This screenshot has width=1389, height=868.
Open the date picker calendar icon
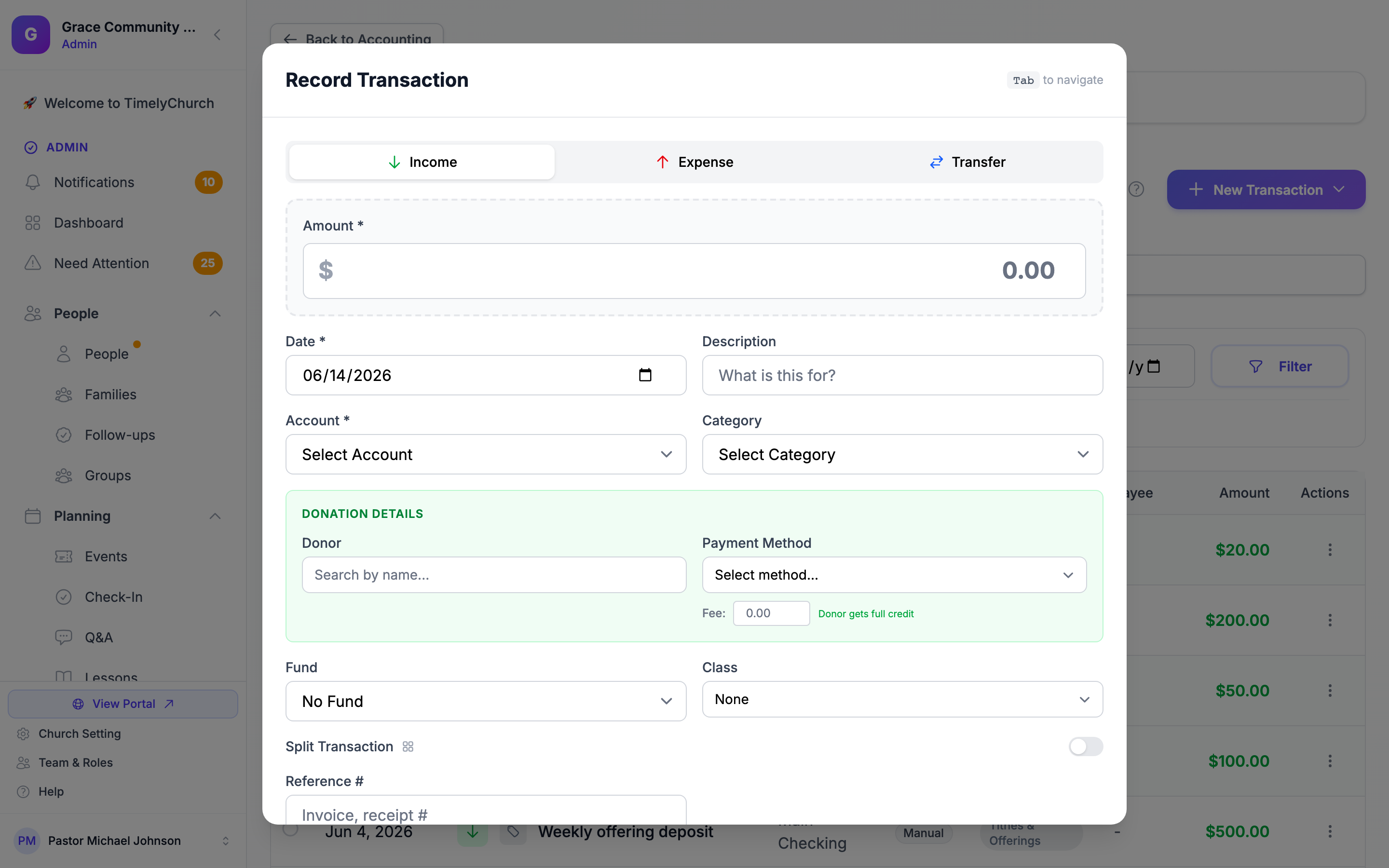[x=645, y=375]
